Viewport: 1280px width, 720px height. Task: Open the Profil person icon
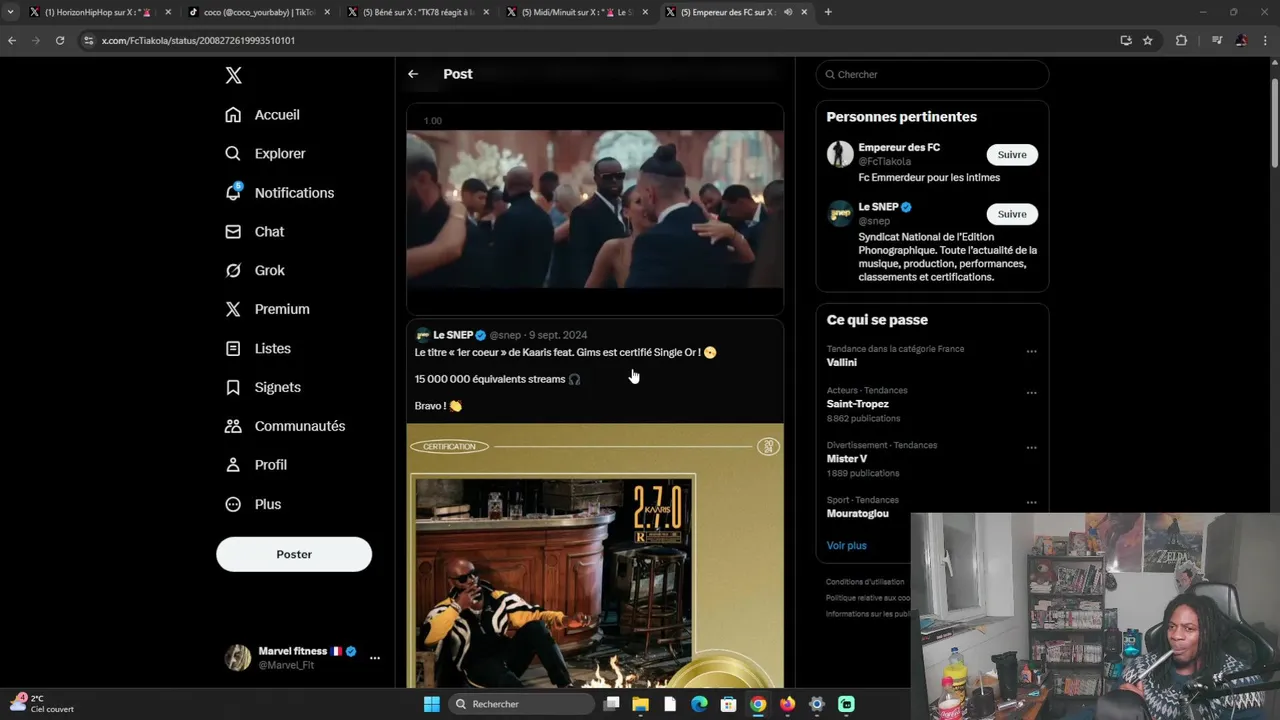coord(233,465)
